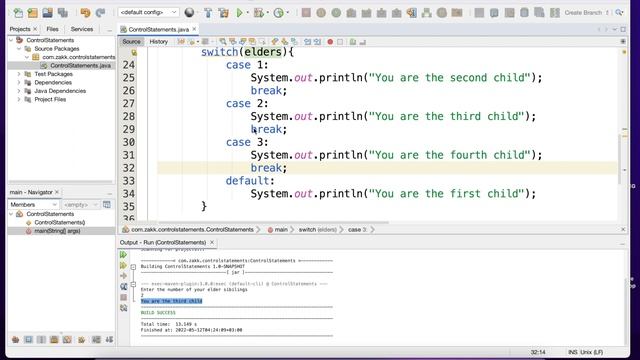This screenshot has height=360, width=640.
Task: Toggle the crown-shaped Navigator filter icon
Action: pyautogui.click(x=82, y=340)
